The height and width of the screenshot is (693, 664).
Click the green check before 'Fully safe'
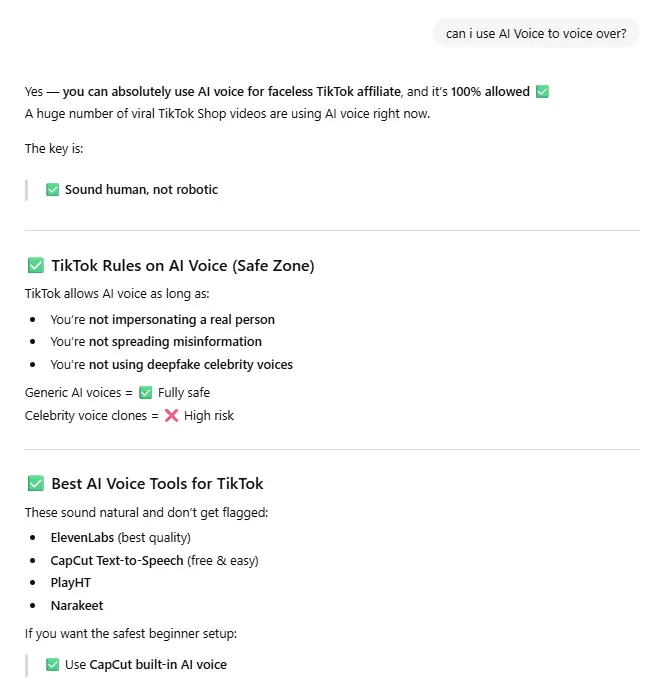point(145,392)
